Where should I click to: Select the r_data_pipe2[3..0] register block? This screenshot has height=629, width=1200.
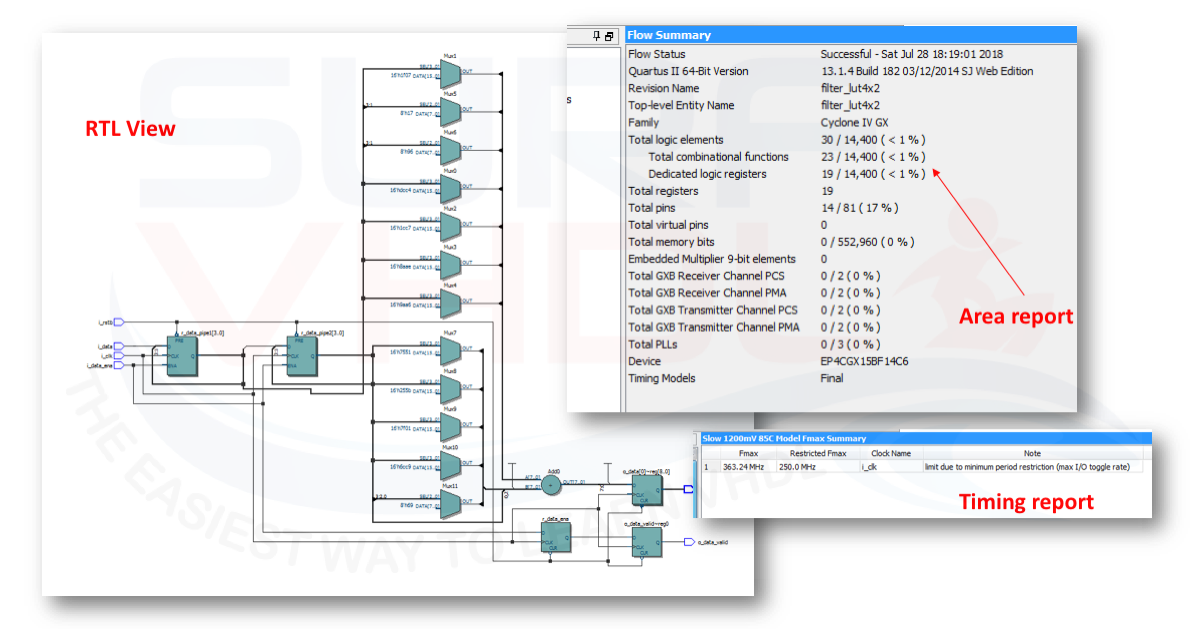pos(302,356)
